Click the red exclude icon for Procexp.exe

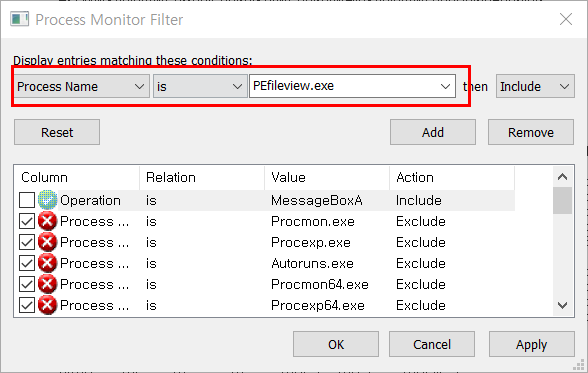48,242
